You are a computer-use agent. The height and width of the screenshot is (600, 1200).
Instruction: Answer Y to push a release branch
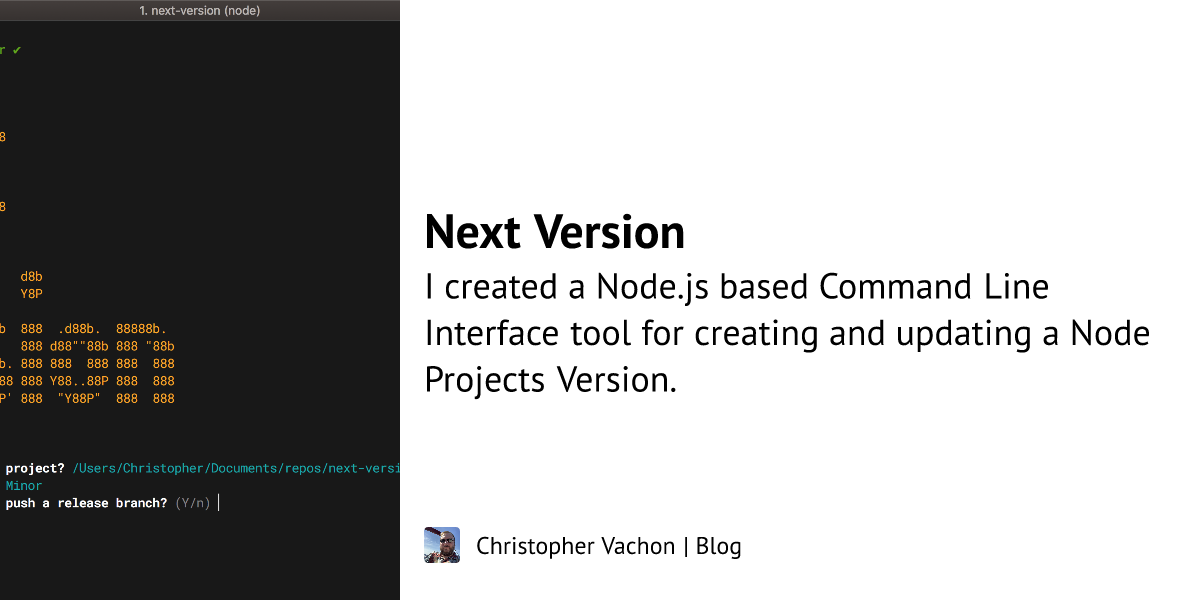point(181,502)
